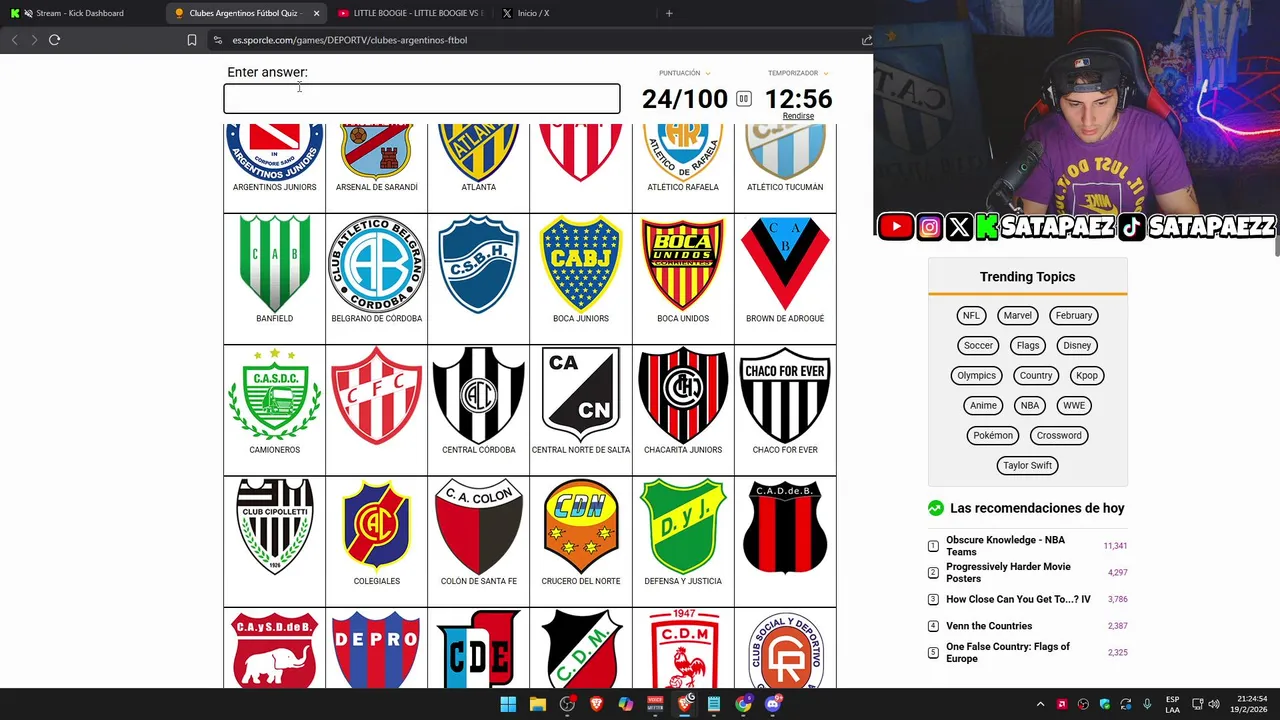Click the unanswered C.S.B.H. blue crest
Viewport: 1280px width, 720px height.
pyautogui.click(x=479, y=264)
